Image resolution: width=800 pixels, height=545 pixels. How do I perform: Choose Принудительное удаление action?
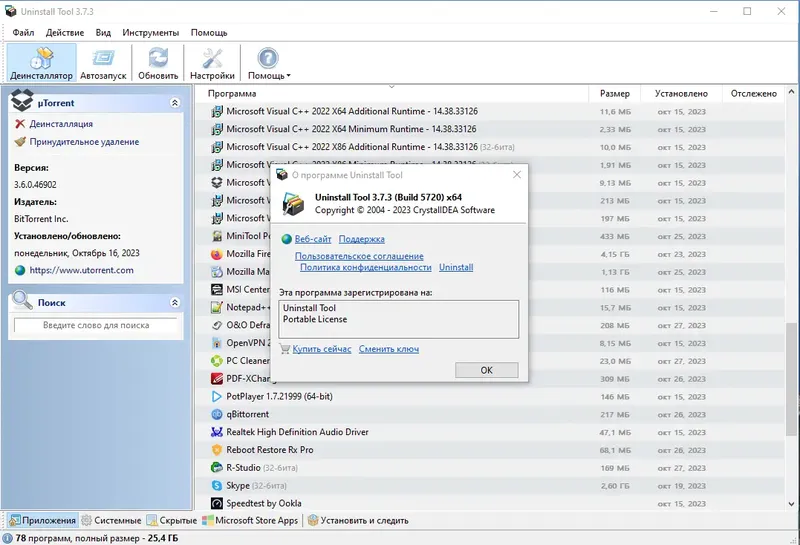click(x=84, y=142)
